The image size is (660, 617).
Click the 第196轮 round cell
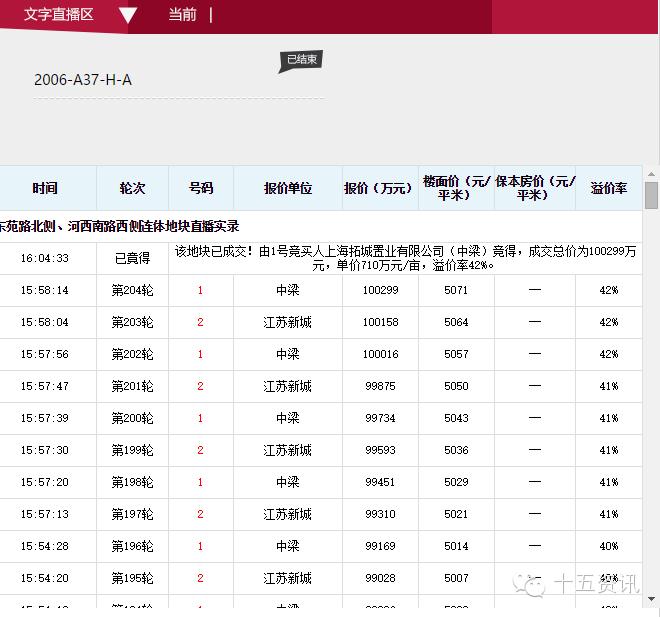tap(132, 546)
